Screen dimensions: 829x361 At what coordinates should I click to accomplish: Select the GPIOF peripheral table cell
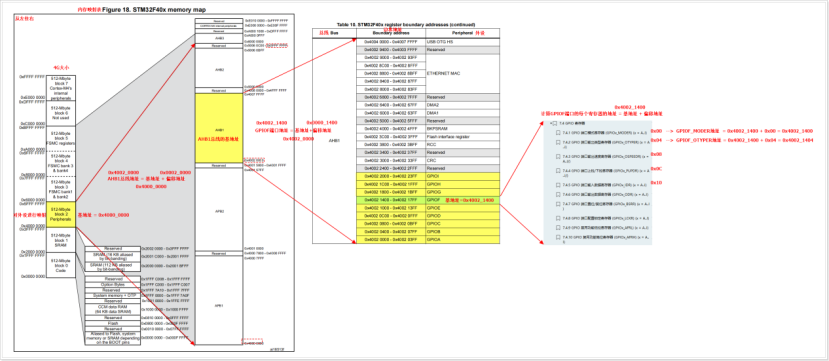pos(462,200)
